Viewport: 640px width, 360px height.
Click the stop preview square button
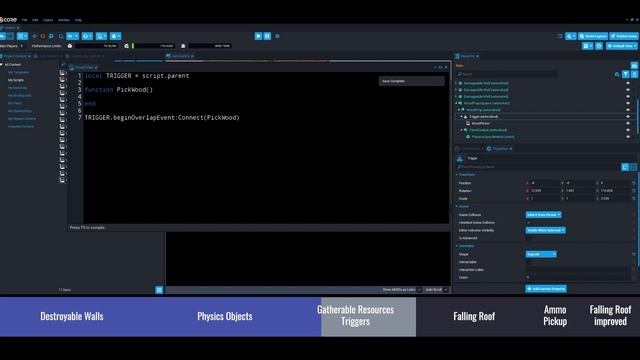278,36
